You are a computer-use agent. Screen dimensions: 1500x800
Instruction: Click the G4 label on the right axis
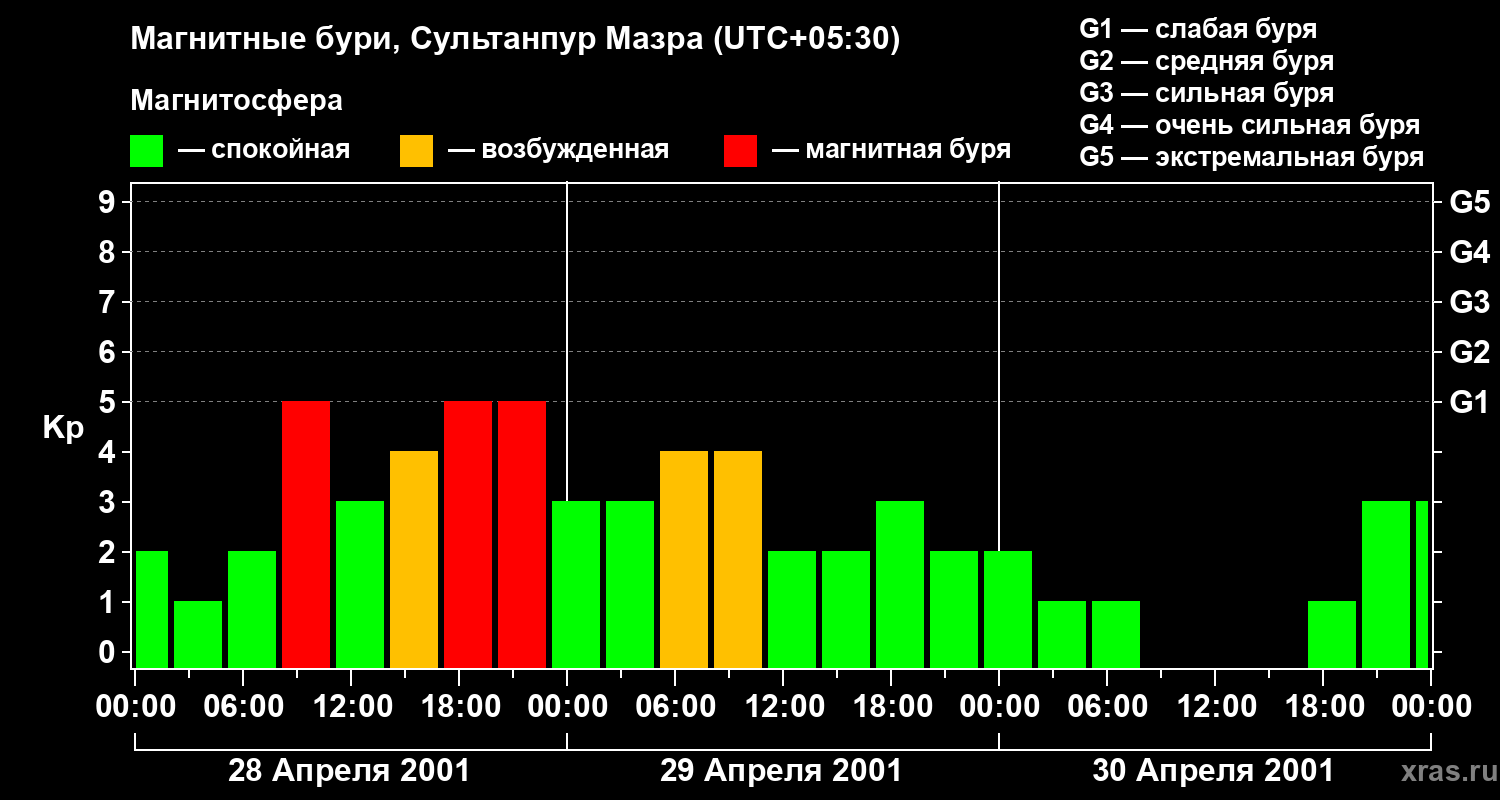point(1469,252)
